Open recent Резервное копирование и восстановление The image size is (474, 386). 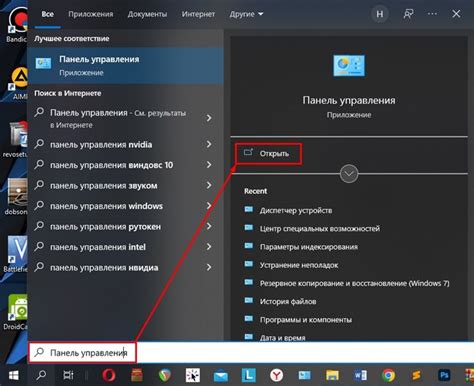355,283
